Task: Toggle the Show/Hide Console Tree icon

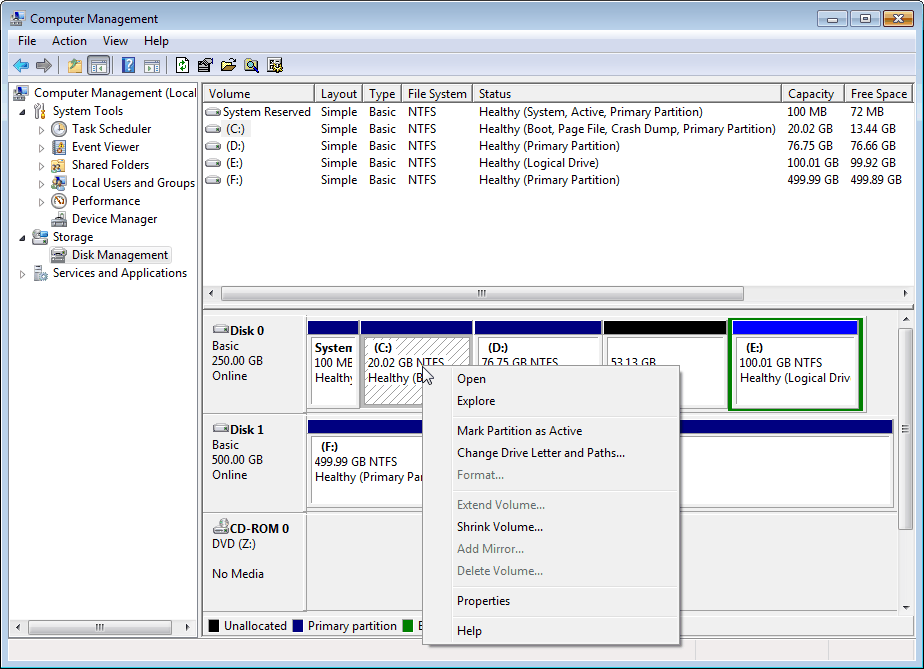Action: 98,65
